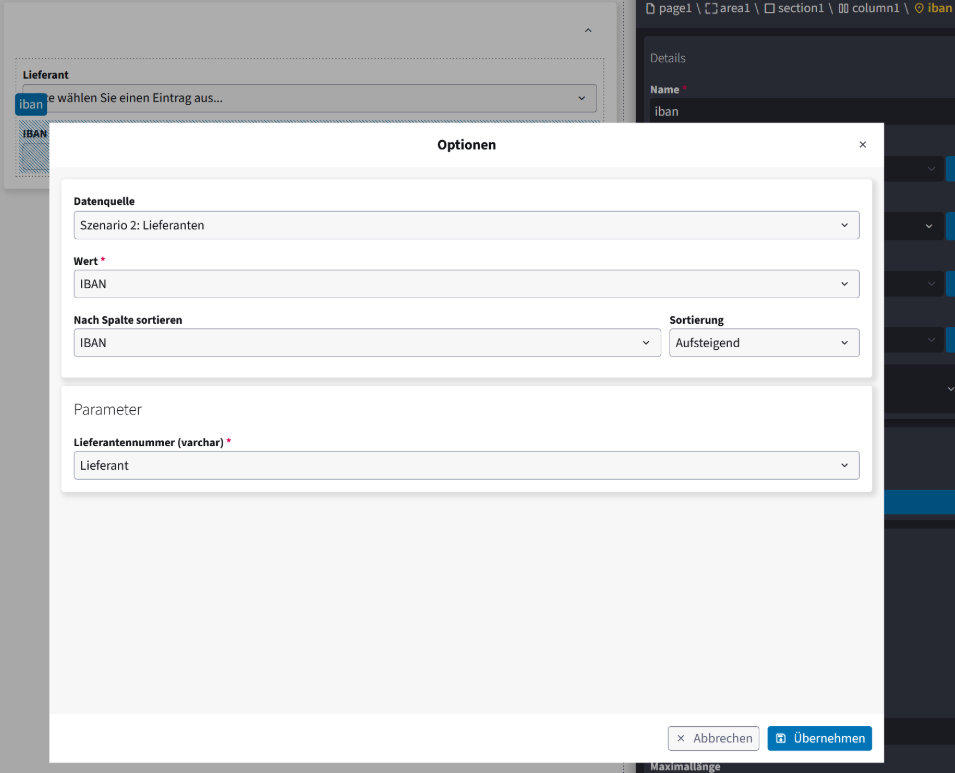This screenshot has height=773, width=955.
Task: Click the Datenquelle label
Action: point(104,201)
